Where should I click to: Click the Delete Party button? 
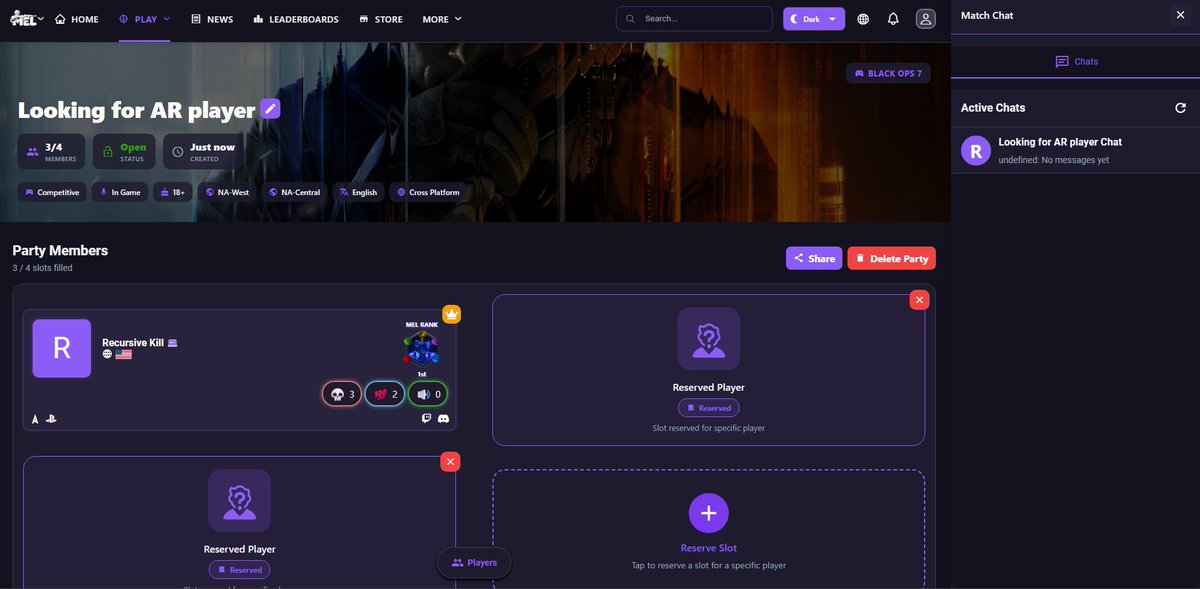pyautogui.click(x=892, y=258)
